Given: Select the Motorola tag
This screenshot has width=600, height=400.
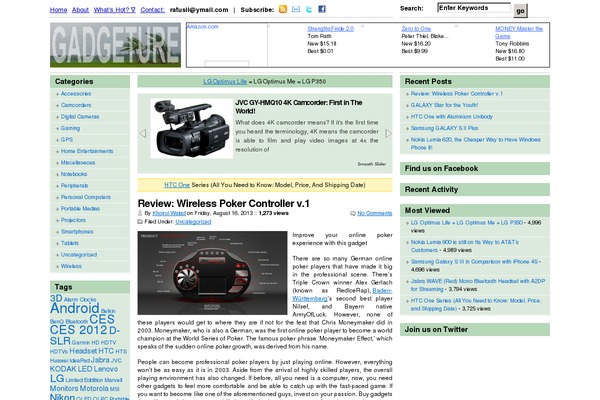Looking at the screenshot, I should pos(94,389).
